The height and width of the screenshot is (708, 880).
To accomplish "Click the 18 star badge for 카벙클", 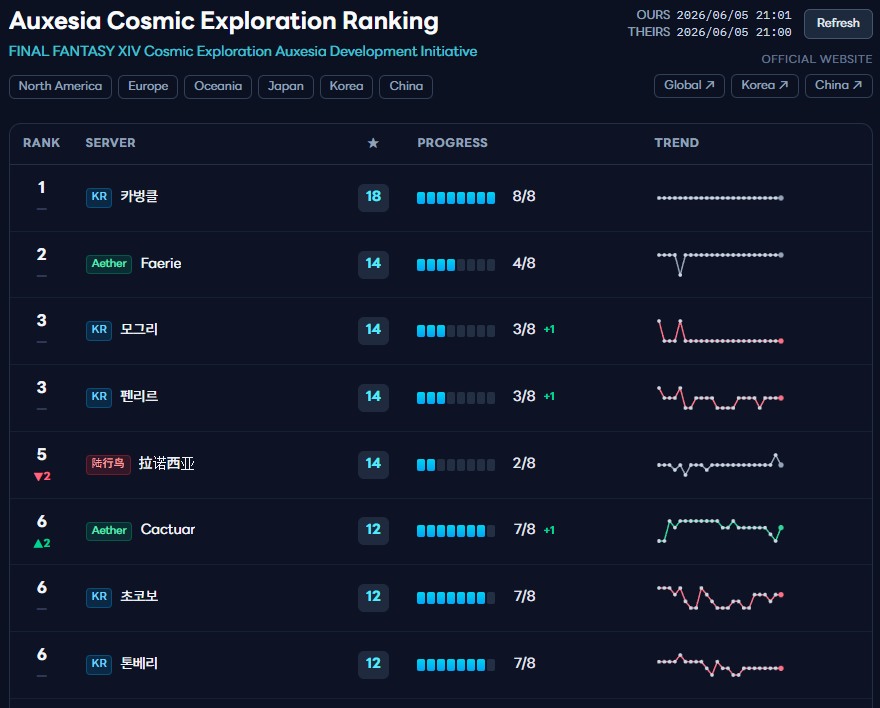I will (x=373, y=197).
